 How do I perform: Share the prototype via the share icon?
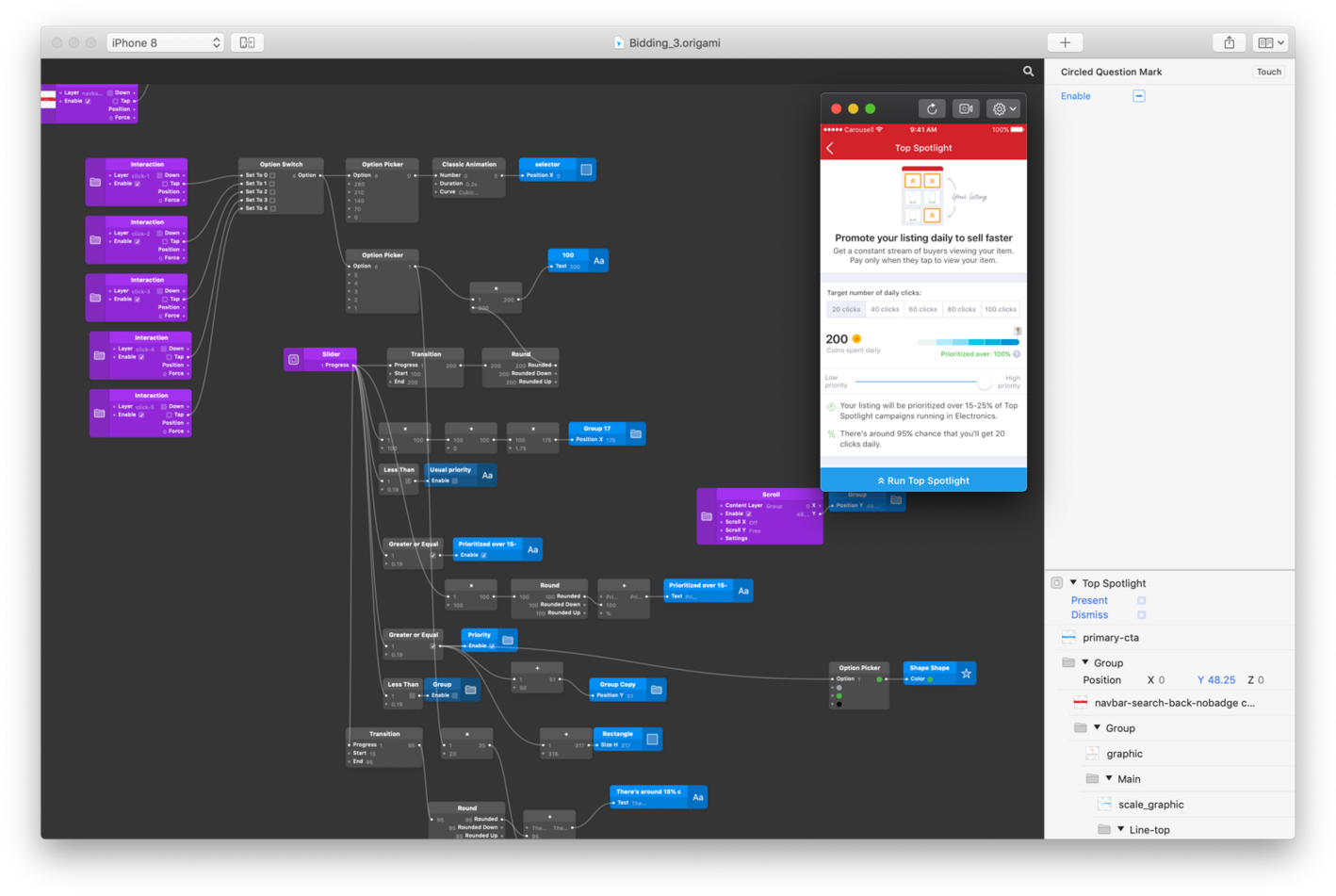(1229, 42)
